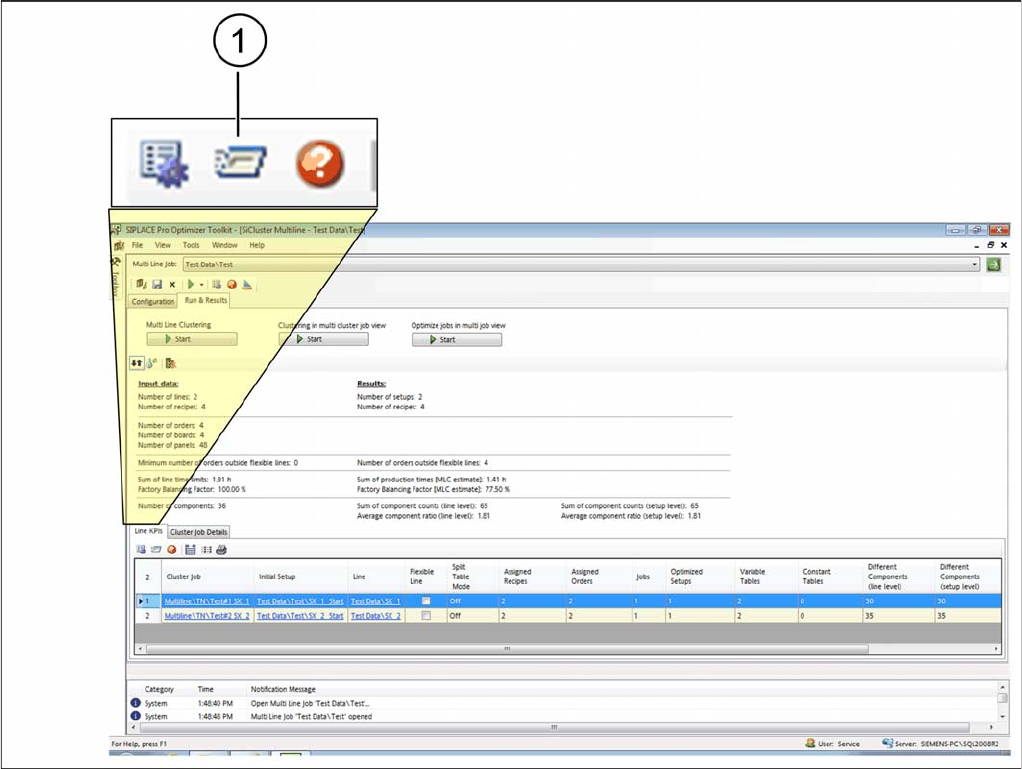Viewport: 1022px width, 769px height.
Task: Select the Cluster Job Details tab
Action: (199, 532)
